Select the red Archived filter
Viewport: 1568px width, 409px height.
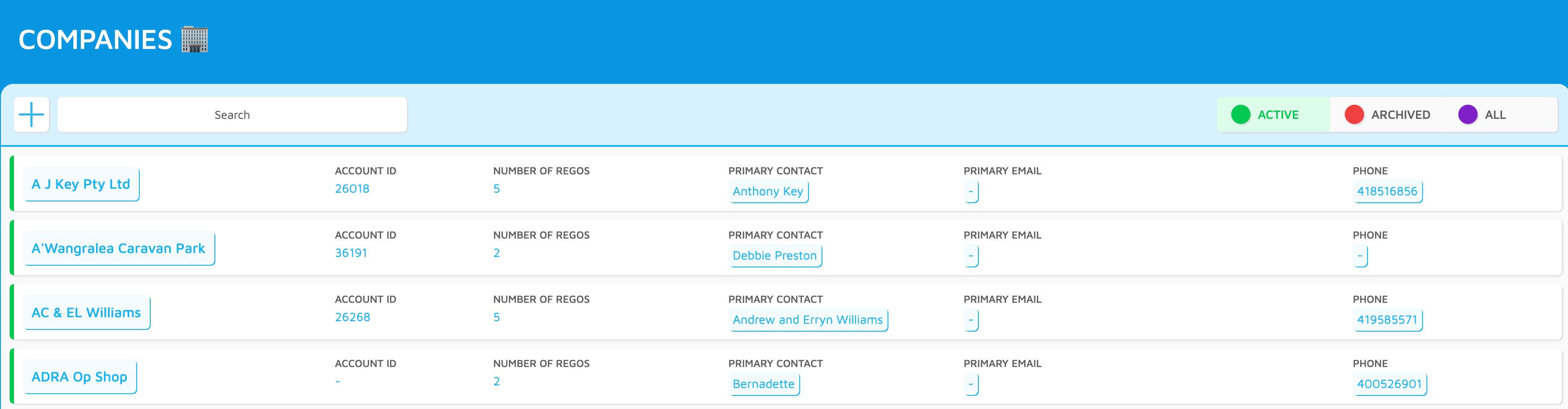coord(1388,114)
